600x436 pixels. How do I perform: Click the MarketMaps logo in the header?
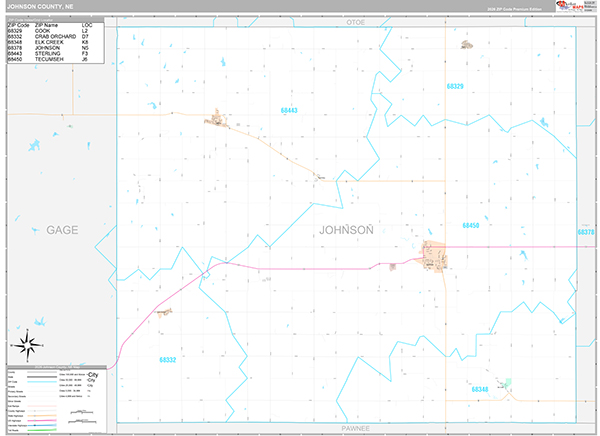[570, 6]
